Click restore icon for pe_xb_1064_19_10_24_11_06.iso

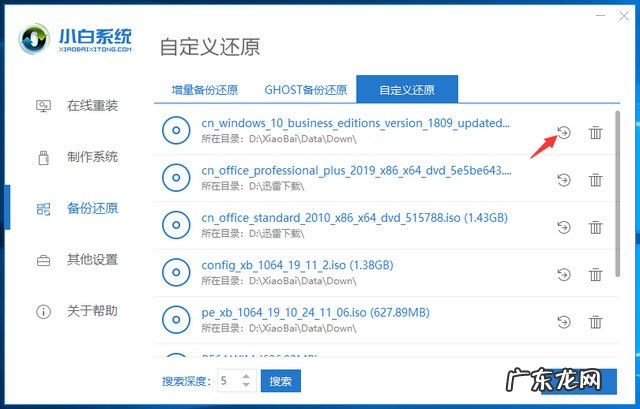pos(564,322)
